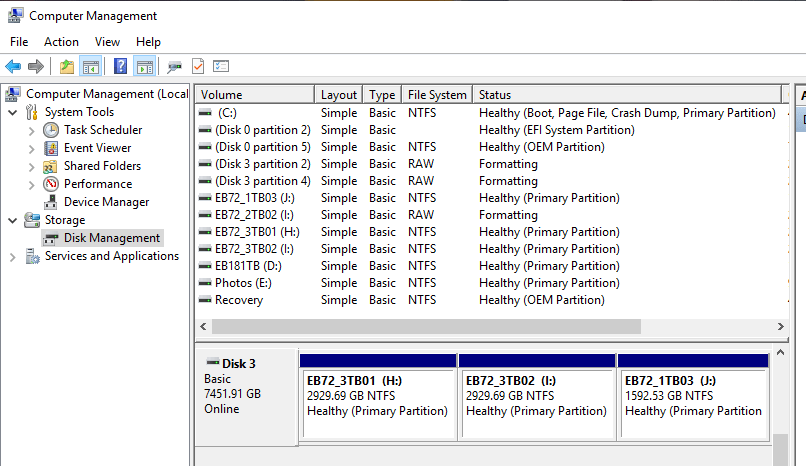Expand Services and Applications node

coord(13,256)
